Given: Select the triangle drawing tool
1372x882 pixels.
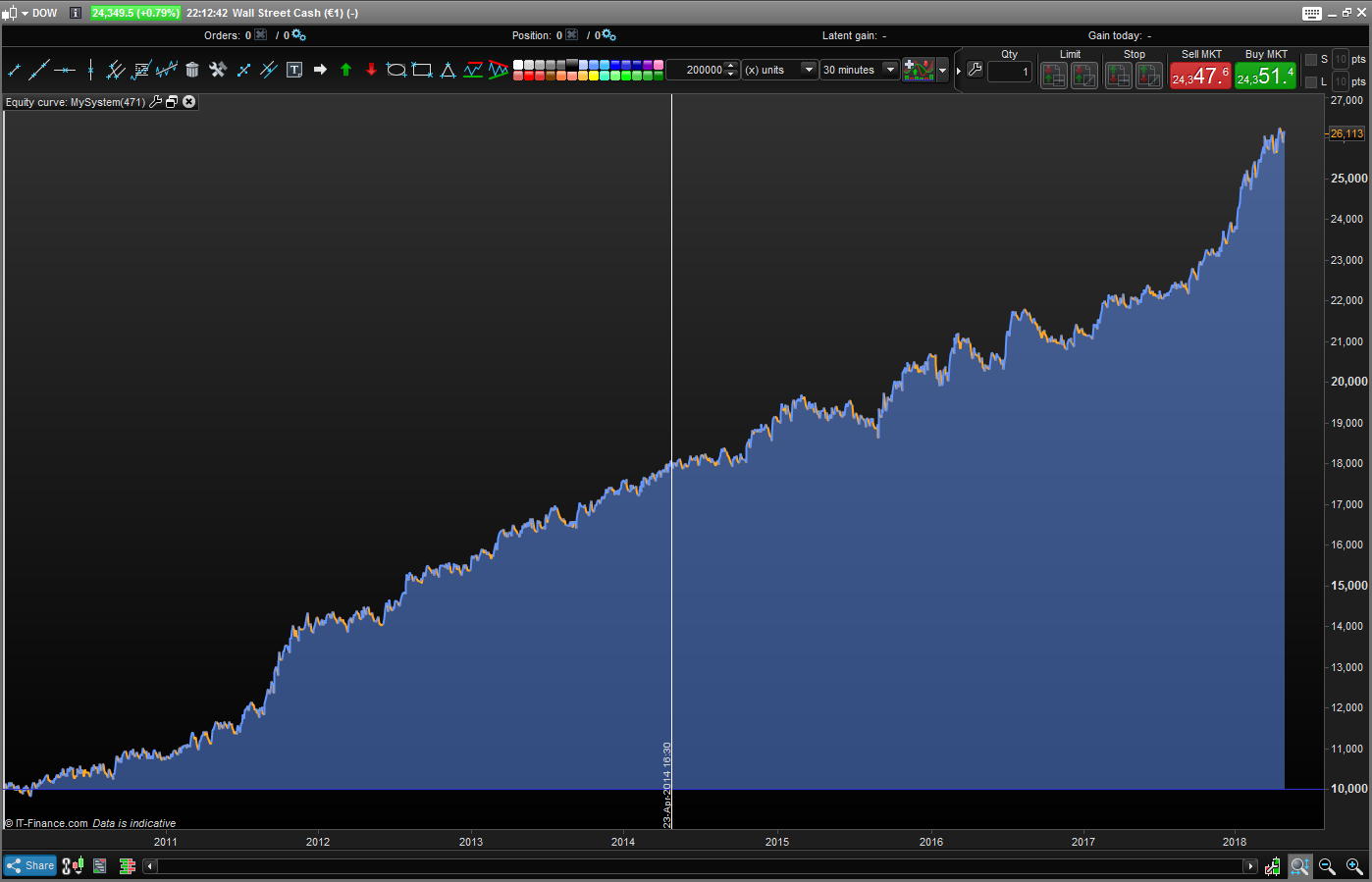Looking at the screenshot, I should (448, 70).
